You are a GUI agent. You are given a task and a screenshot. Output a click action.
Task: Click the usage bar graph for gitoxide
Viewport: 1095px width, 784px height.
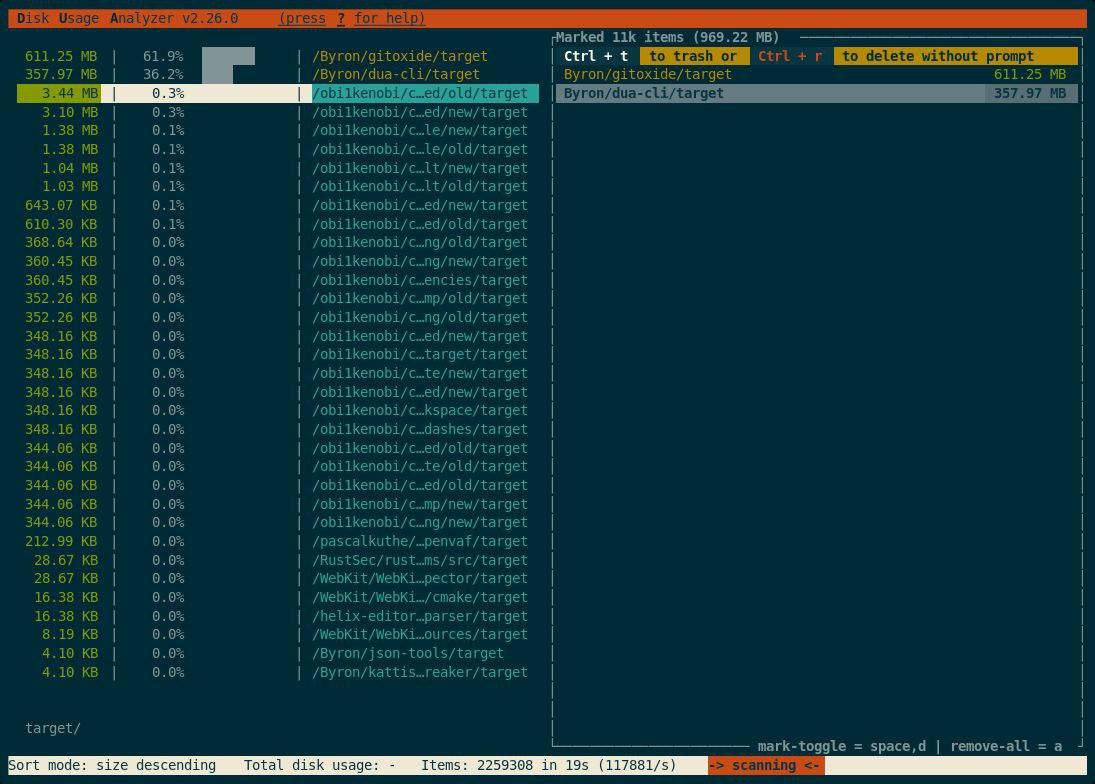tap(228, 56)
